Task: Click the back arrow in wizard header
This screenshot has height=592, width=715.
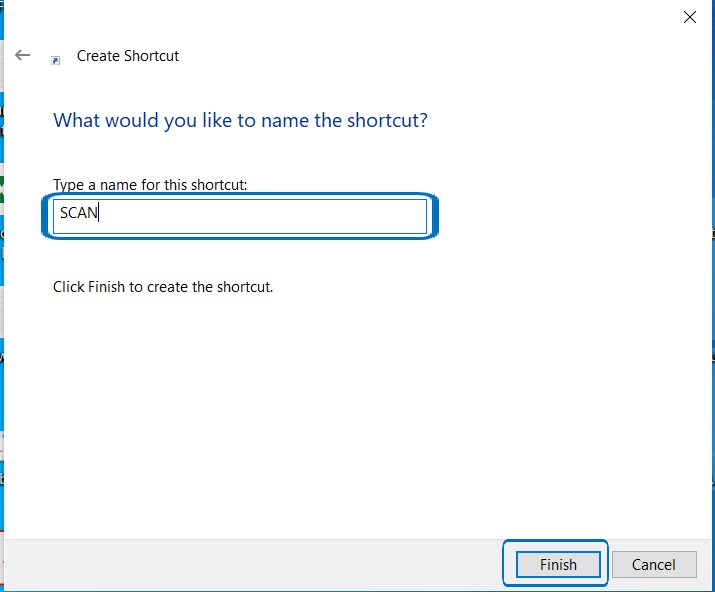Action: (23, 56)
